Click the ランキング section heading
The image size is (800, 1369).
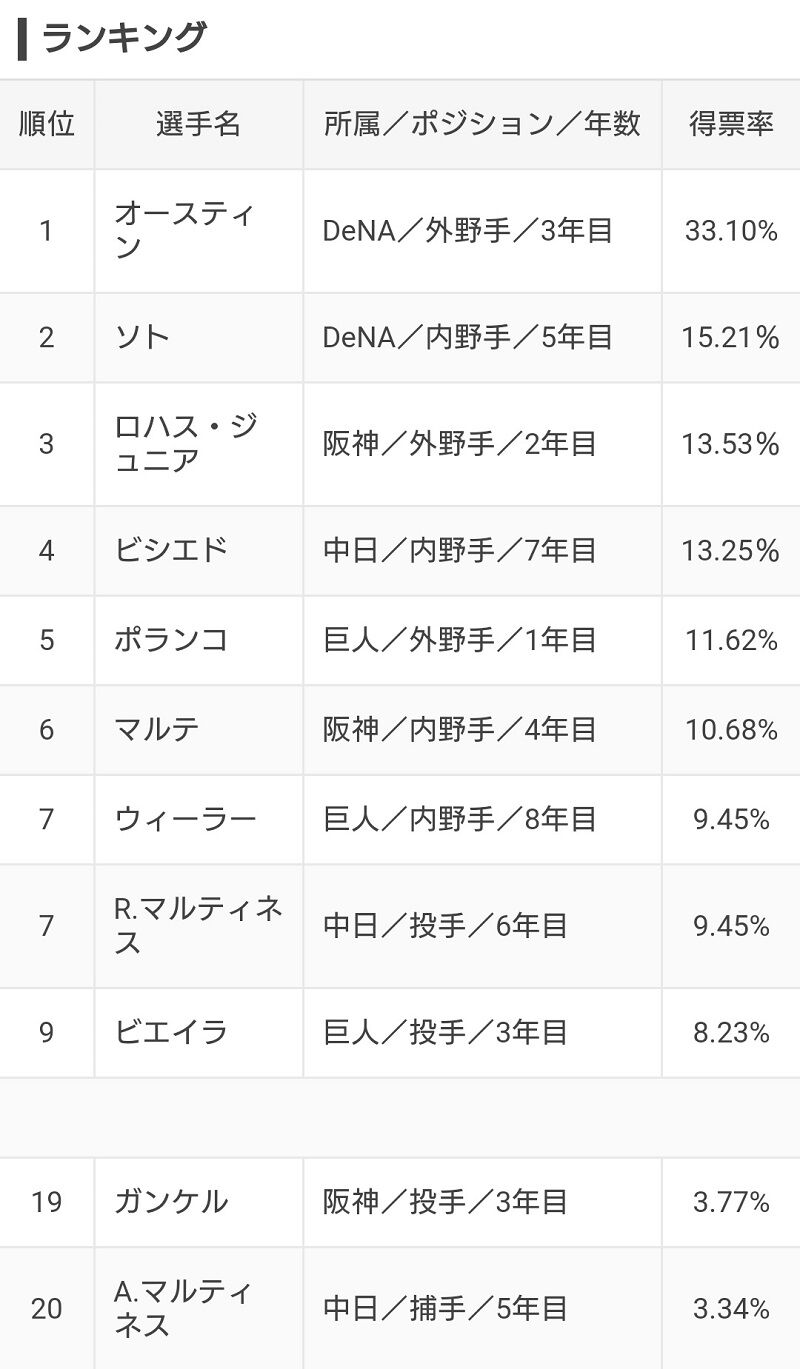tap(123, 39)
